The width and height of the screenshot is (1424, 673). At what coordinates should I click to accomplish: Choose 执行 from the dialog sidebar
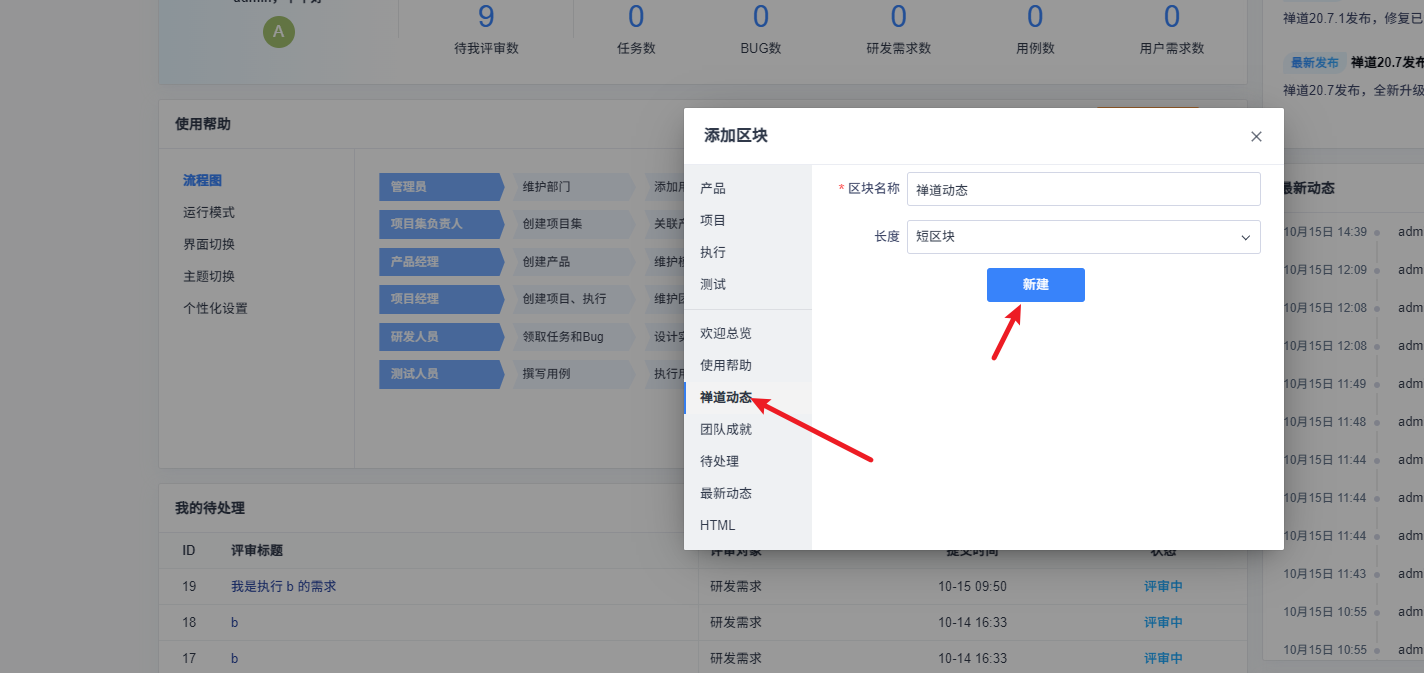pyautogui.click(x=713, y=252)
